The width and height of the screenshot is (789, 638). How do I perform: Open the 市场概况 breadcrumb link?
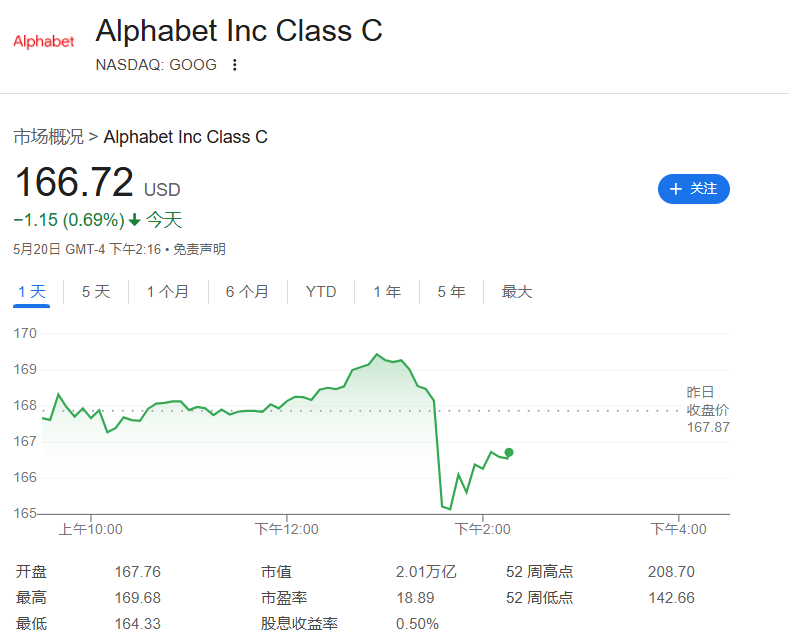tap(48, 137)
